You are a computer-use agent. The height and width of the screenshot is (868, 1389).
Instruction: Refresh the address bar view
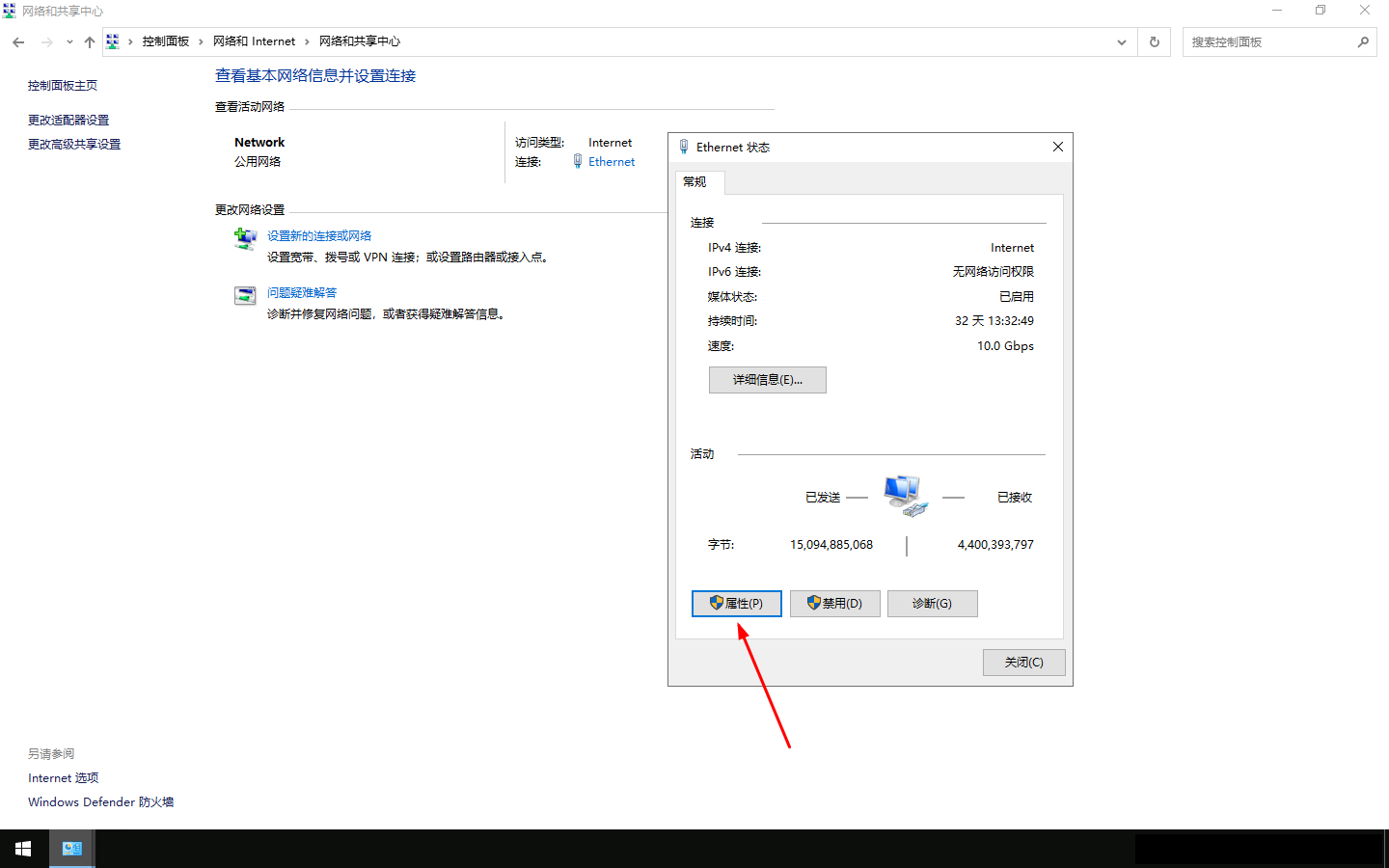(x=1154, y=42)
